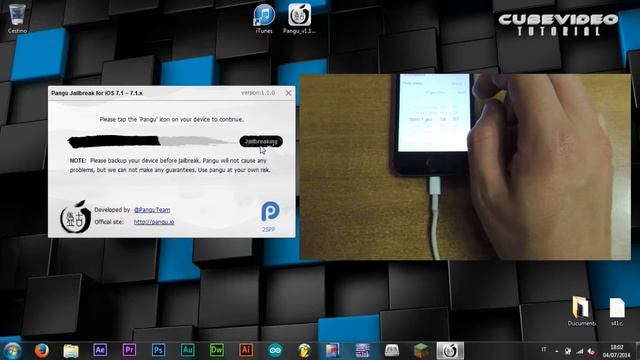Click the power/device tray icon
This screenshot has width=640, height=360.
click(568, 351)
